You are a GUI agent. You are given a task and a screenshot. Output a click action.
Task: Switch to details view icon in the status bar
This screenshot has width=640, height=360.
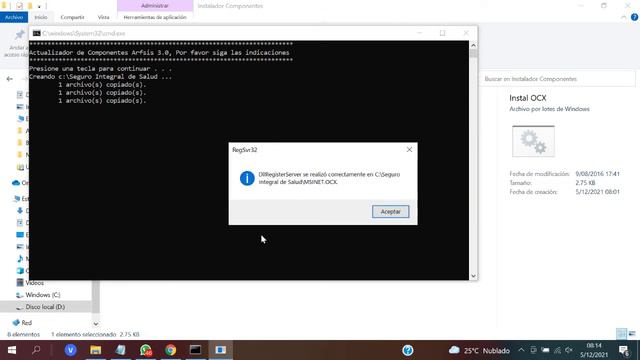pyautogui.click(x=621, y=333)
